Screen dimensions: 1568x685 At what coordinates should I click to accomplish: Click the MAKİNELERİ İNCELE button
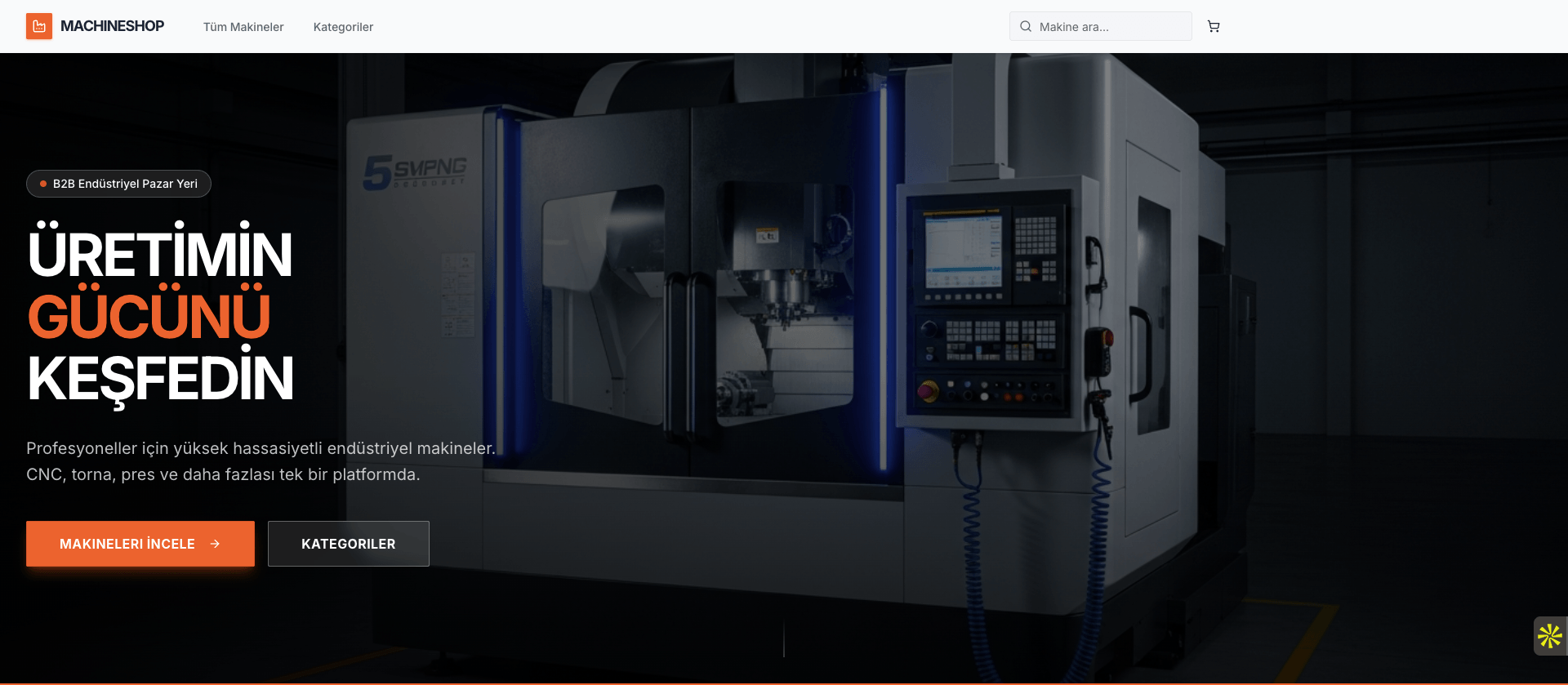pyautogui.click(x=140, y=544)
